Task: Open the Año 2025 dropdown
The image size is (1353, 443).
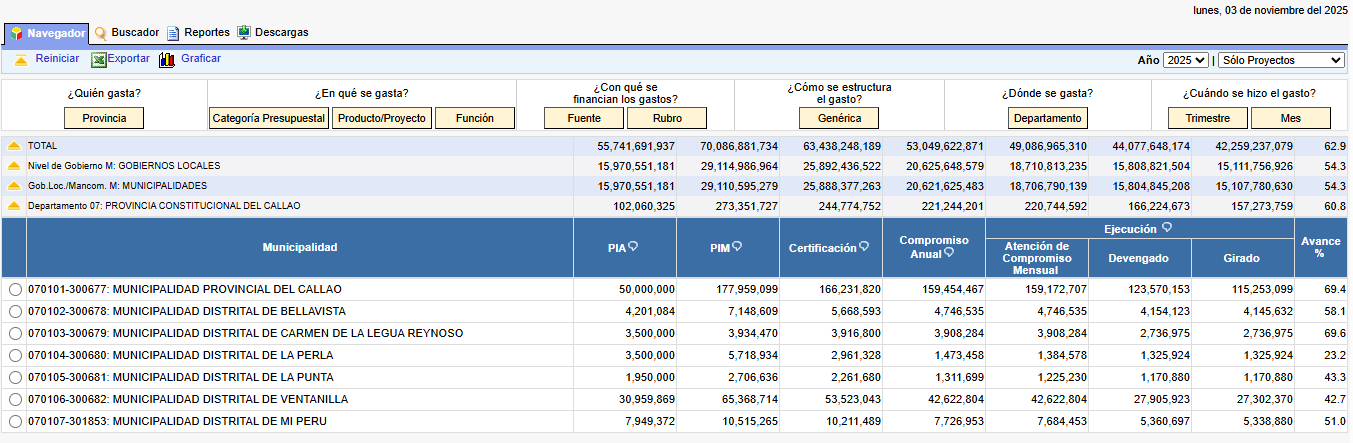Action: (x=1185, y=60)
